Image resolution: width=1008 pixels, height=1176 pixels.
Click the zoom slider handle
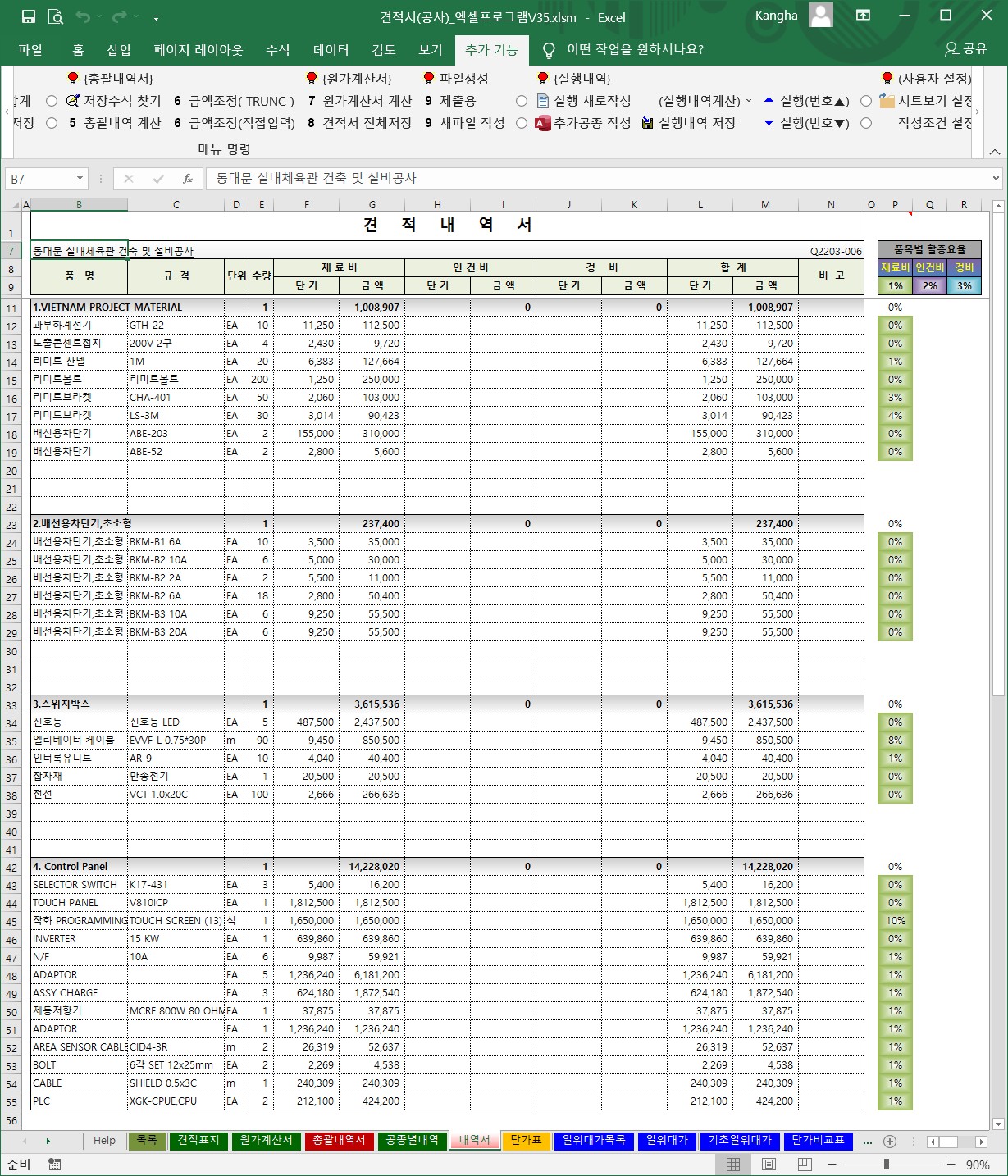pyautogui.click(x=887, y=1165)
